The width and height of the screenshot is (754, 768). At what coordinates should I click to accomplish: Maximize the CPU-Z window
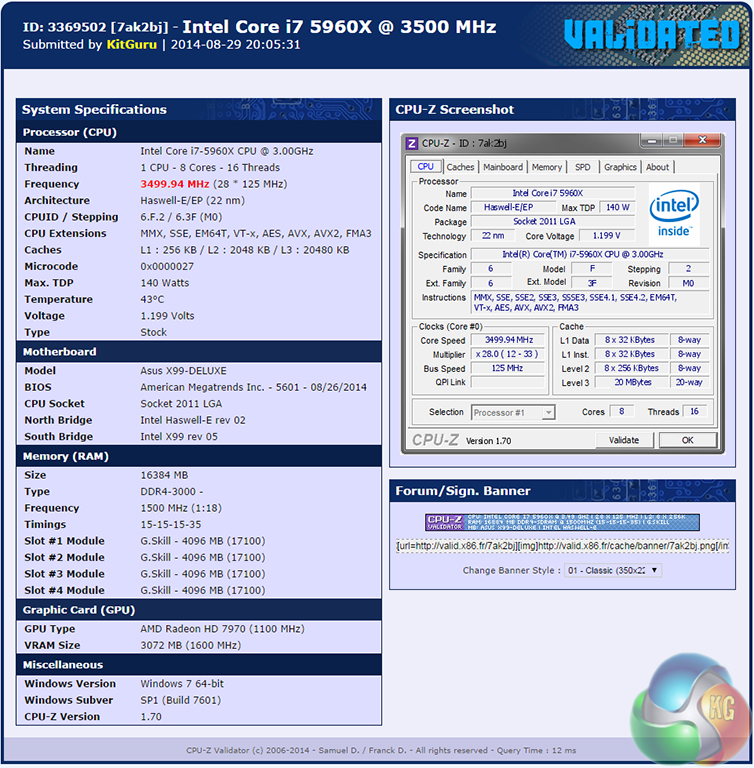coord(673,141)
